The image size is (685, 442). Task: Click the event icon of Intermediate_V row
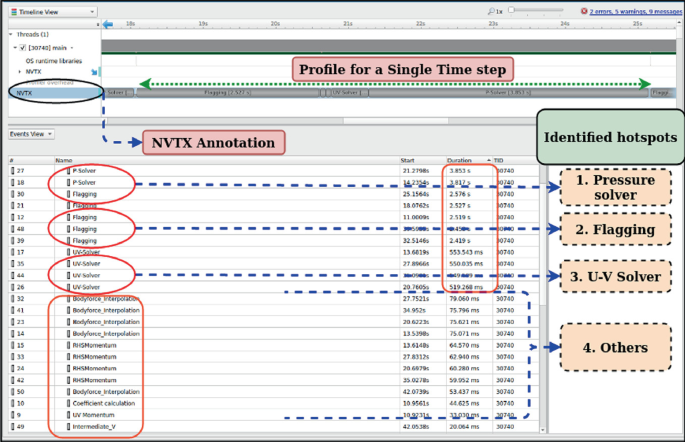tap(12, 425)
